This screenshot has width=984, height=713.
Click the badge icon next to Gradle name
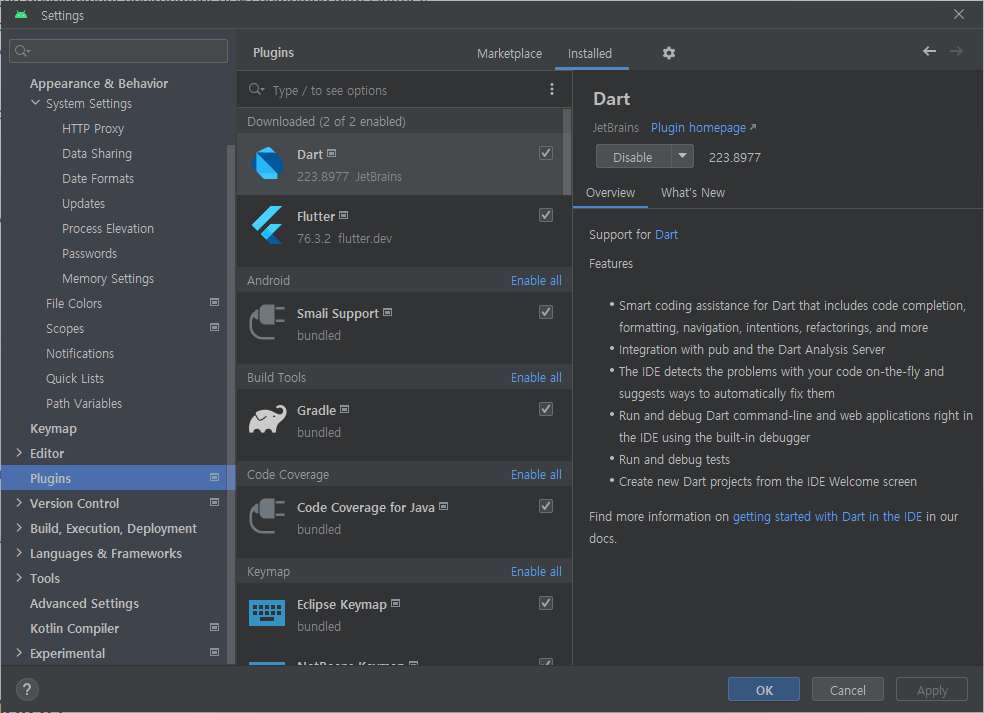pyautogui.click(x=344, y=409)
